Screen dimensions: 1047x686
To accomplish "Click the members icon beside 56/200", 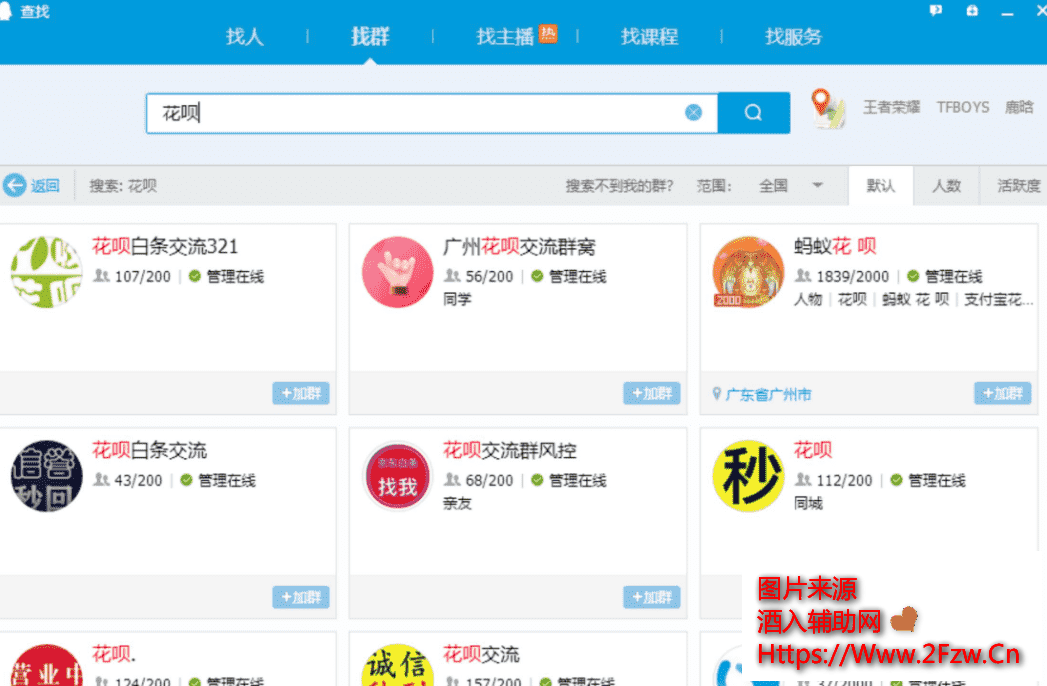I will coord(452,275).
